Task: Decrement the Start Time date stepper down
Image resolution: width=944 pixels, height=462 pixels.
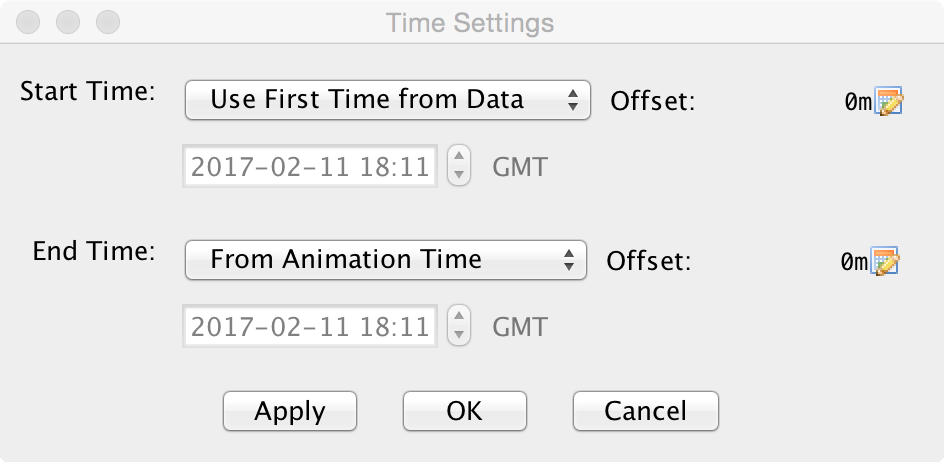Action: (x=458, y=175)
